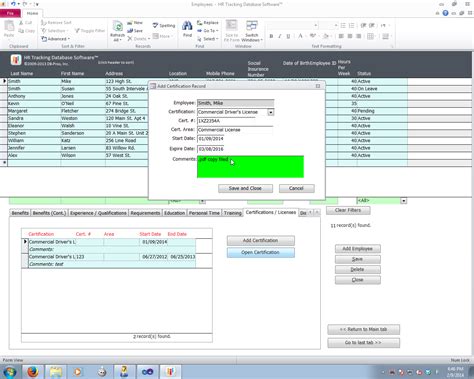Open the Status filter <All> dropdown arrow
Image resolution: width=474 pixels, height=379 pixels.
pyautogui.click(x=404, y=201)
